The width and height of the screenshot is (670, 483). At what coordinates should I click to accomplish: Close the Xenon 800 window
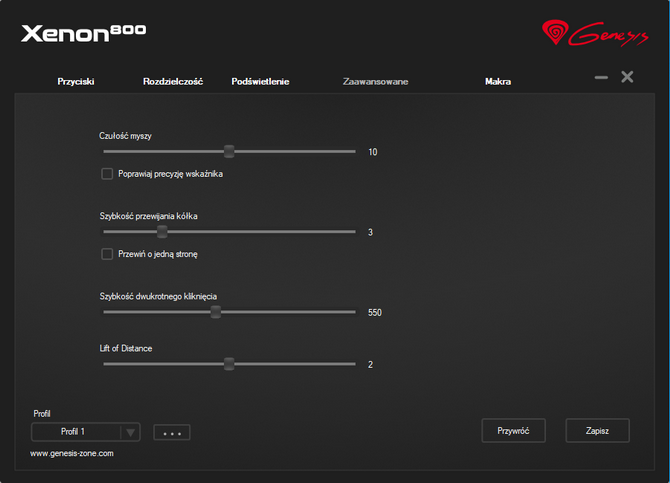(x=627, y=77)
